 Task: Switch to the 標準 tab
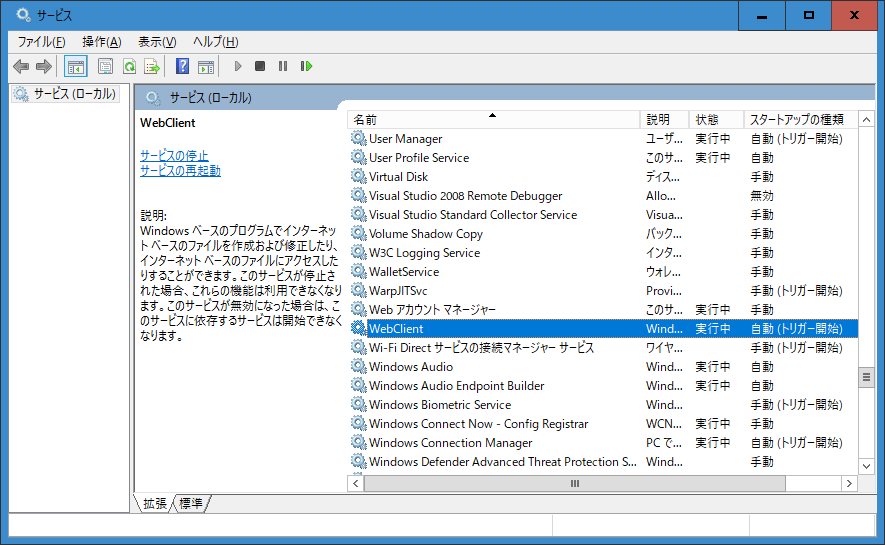[x=191, y=504]
